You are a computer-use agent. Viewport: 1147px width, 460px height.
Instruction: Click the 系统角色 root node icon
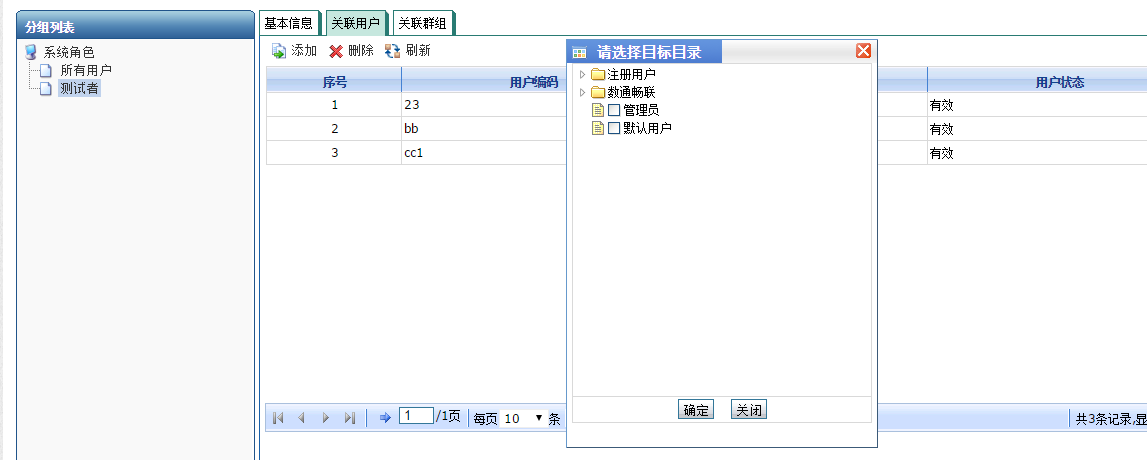[x=30, y=53]
